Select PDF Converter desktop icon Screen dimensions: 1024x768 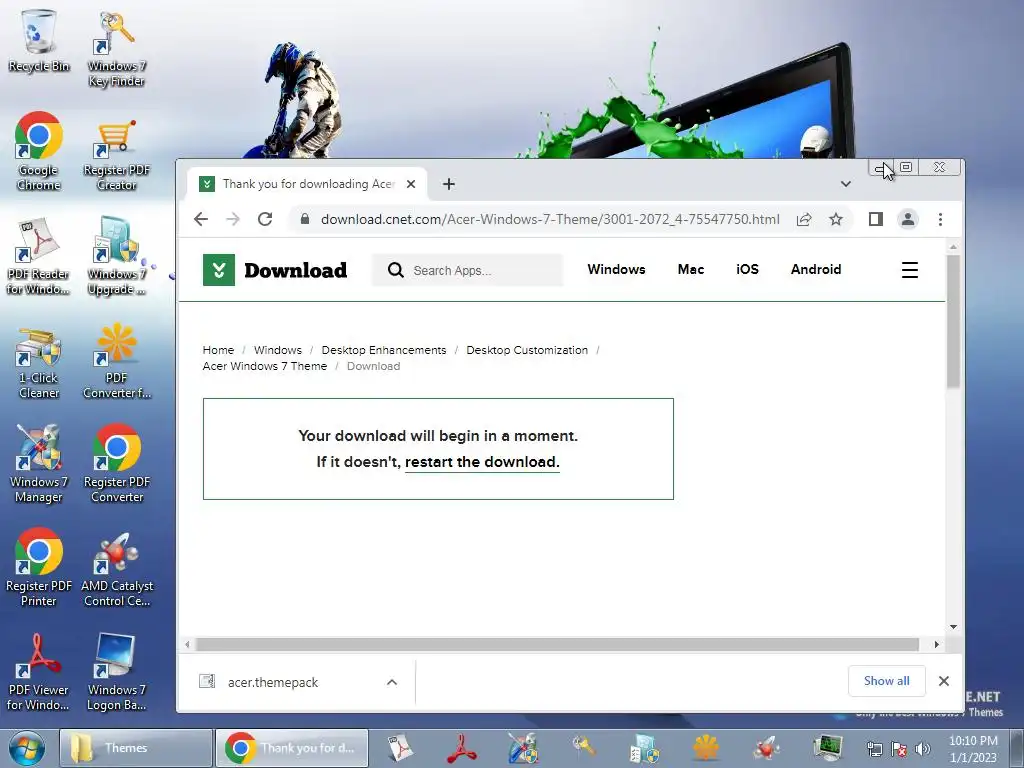tap(116, 360)
